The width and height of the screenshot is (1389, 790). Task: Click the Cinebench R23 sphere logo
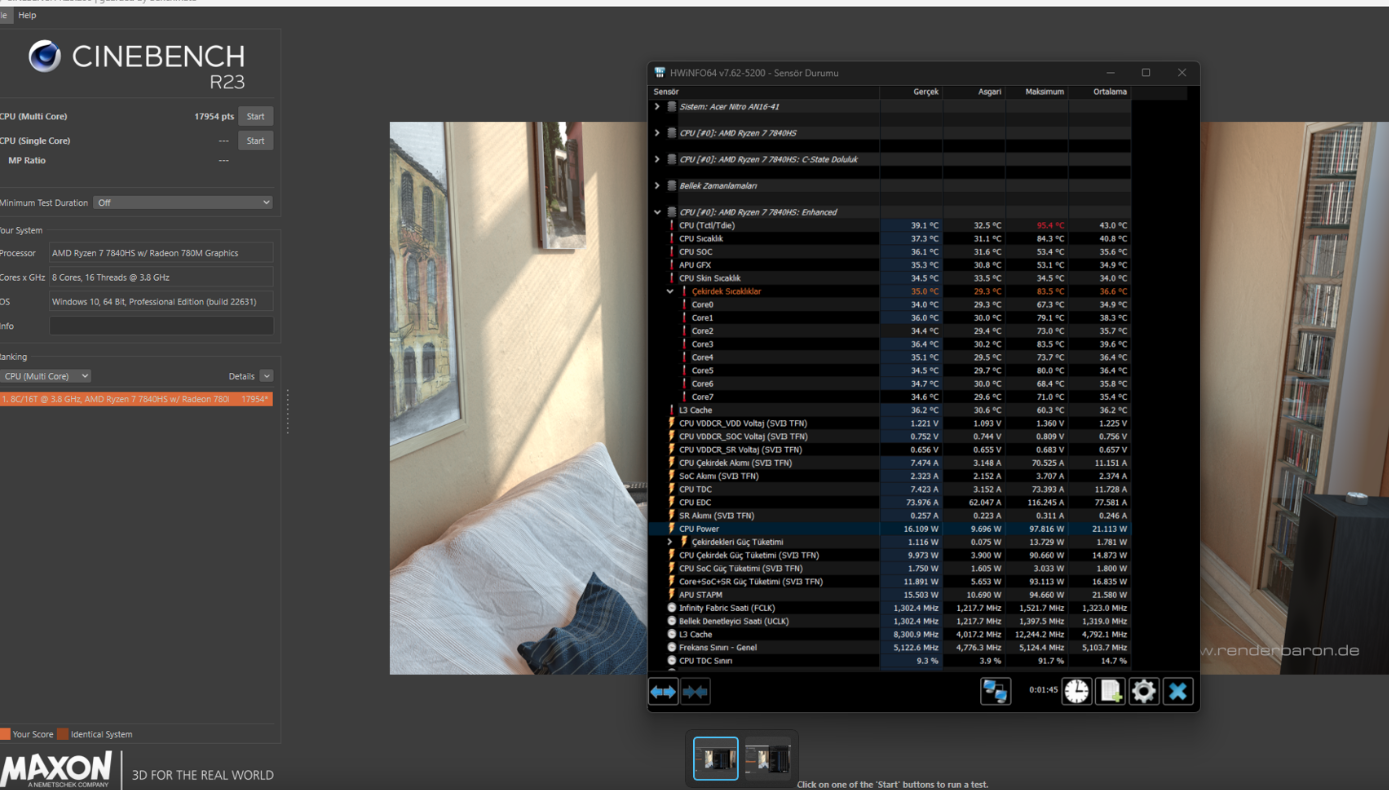tap(44, 56)
